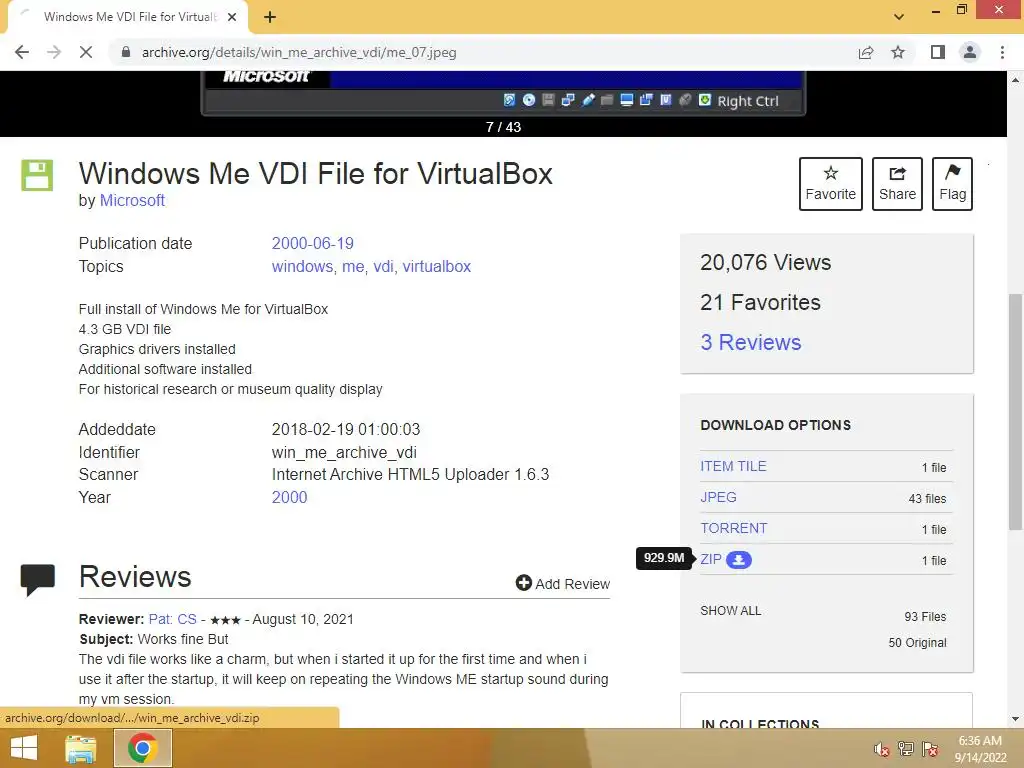Open the Action Center flag icon
This screenshot has height=768, width=1024.
[x=930, y=749]
